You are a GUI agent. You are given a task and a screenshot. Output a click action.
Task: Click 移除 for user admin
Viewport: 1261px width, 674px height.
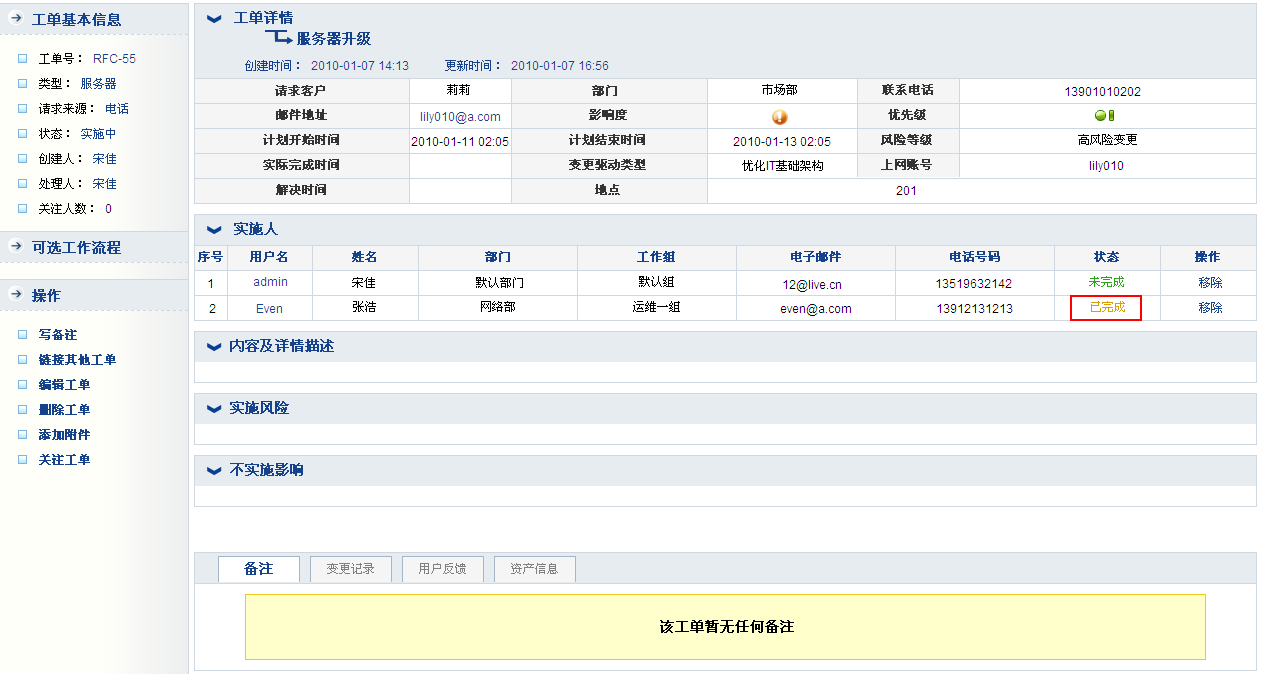[1210, 283]
